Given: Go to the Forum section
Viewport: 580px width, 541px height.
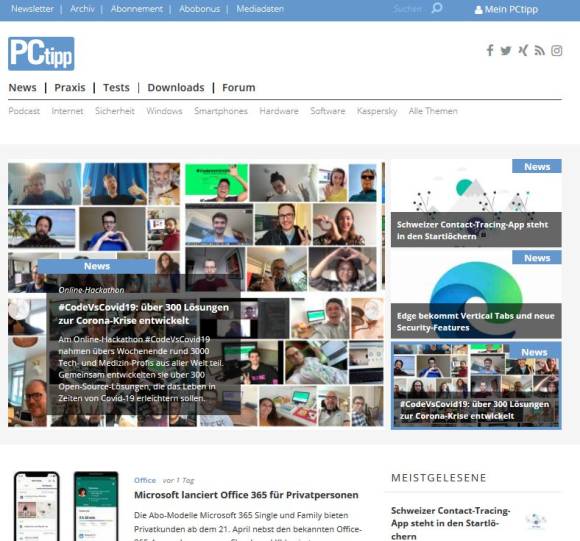Looking at the screenshot, I should pyautogui.click(x=239, y=88).
